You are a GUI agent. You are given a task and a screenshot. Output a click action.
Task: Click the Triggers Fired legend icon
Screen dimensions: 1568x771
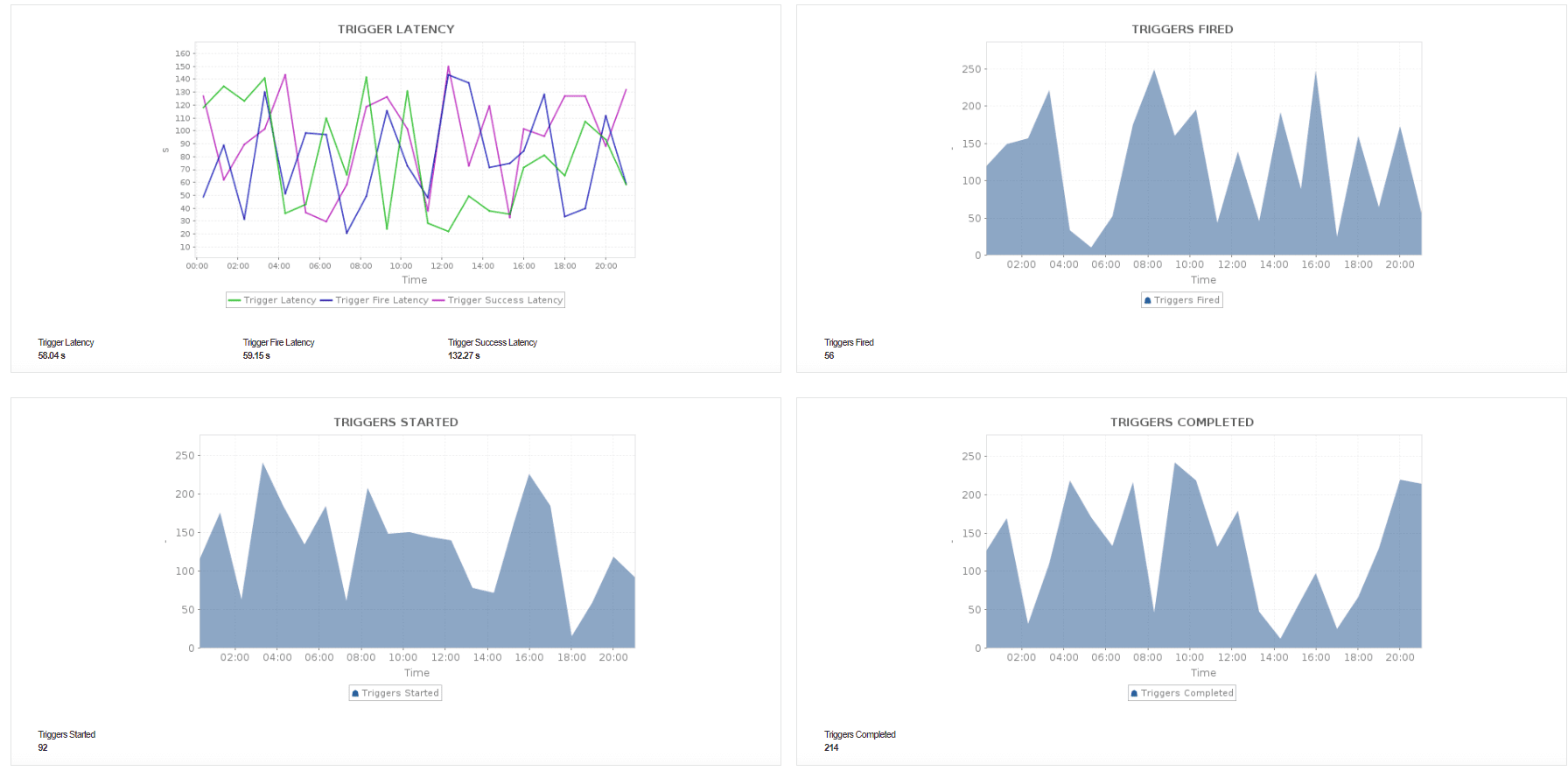pyautogui.click(x=1148, y=300)
